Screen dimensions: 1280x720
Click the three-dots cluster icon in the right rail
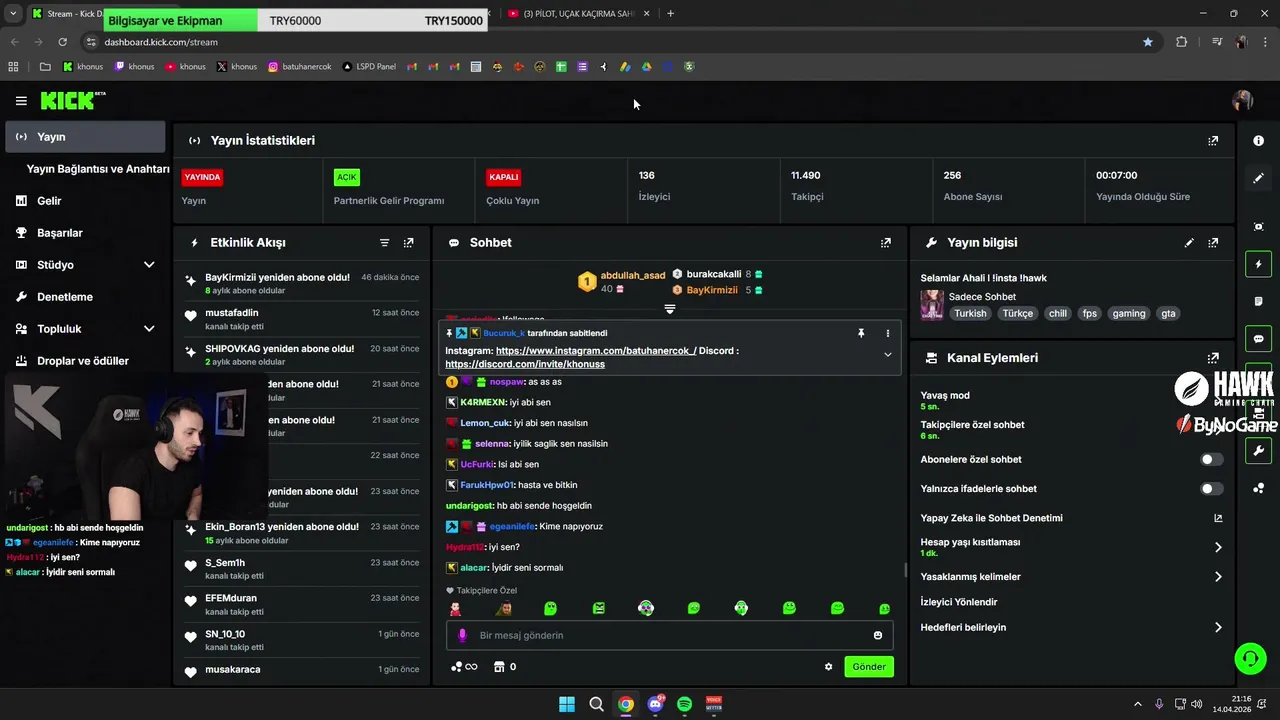click(1258, 488)
